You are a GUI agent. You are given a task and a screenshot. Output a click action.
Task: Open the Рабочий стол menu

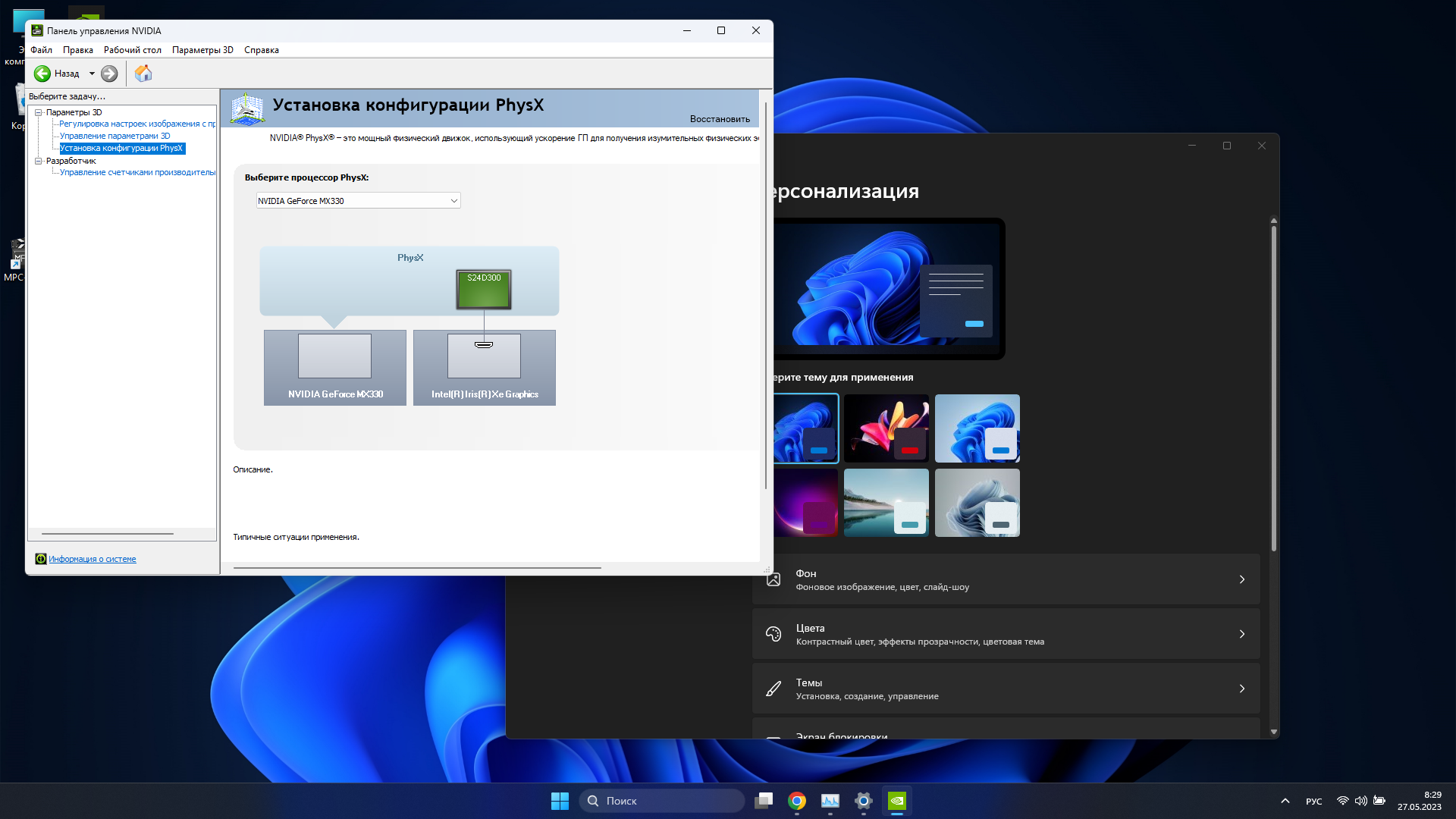[x=132, y=50]
